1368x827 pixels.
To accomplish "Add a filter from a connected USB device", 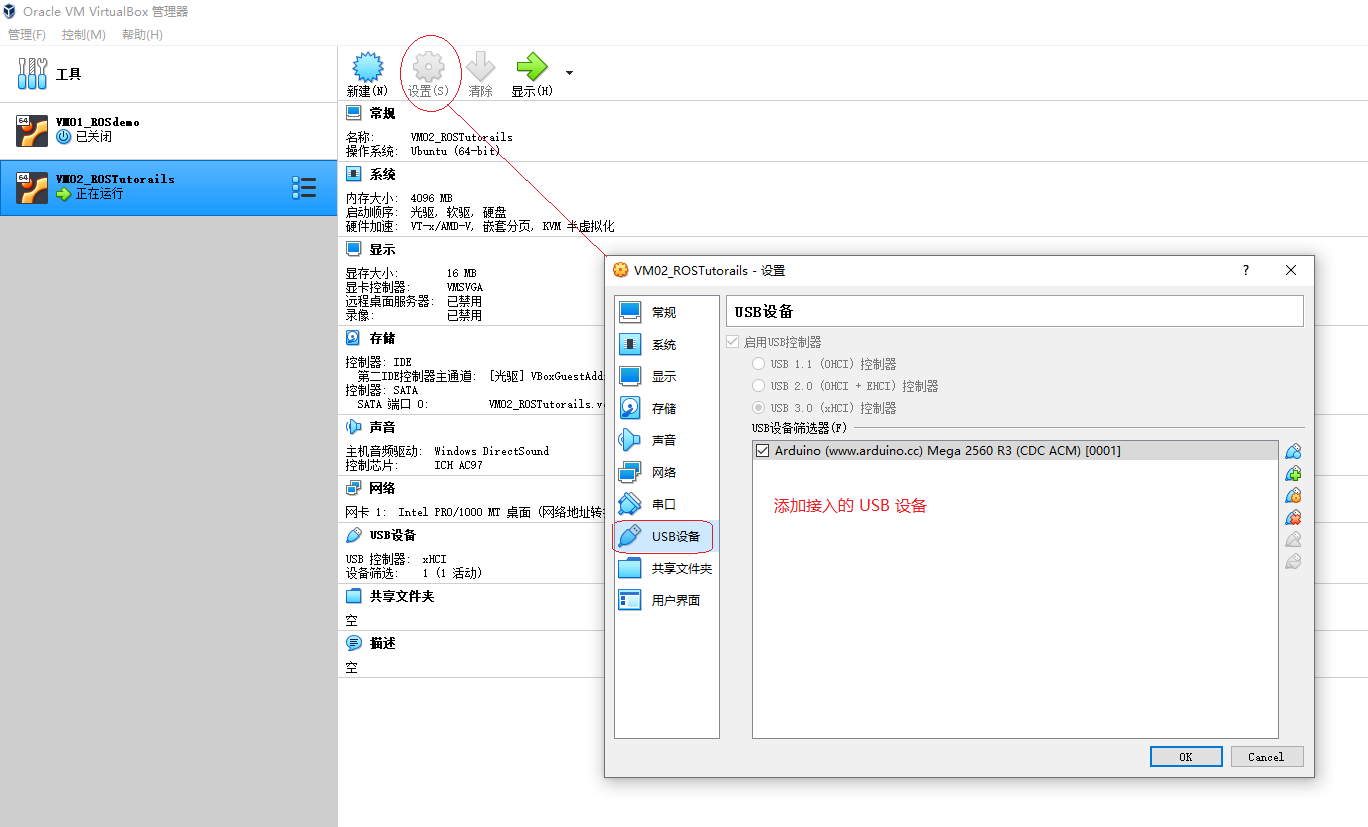I will click(1293, 473).
